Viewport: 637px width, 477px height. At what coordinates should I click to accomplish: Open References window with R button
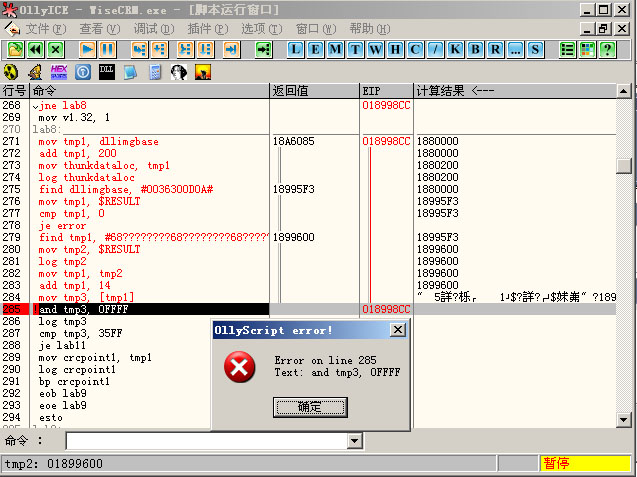tap(495, 50)
